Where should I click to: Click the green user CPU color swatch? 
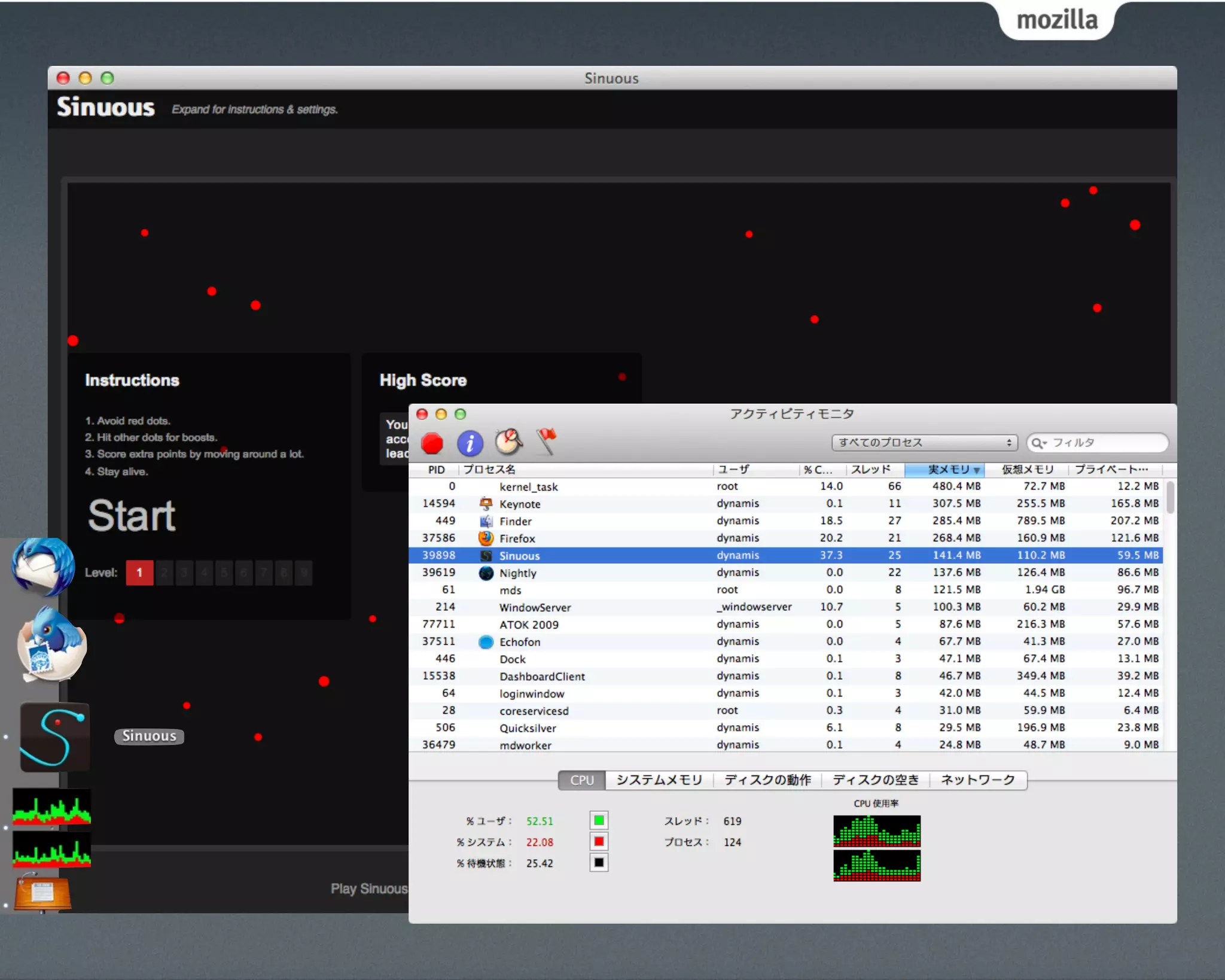(599, 820)
